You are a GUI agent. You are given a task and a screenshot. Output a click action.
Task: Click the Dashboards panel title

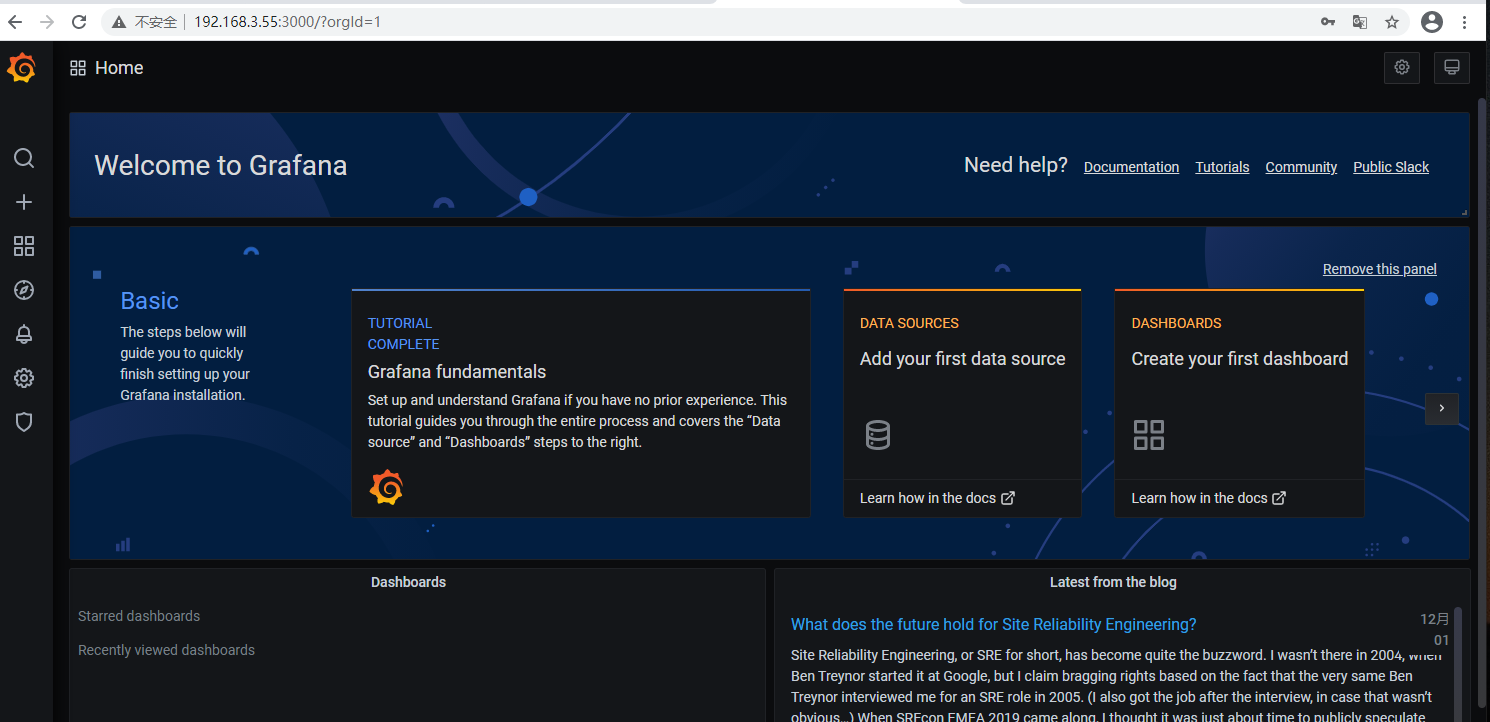[x=408, y=582]
